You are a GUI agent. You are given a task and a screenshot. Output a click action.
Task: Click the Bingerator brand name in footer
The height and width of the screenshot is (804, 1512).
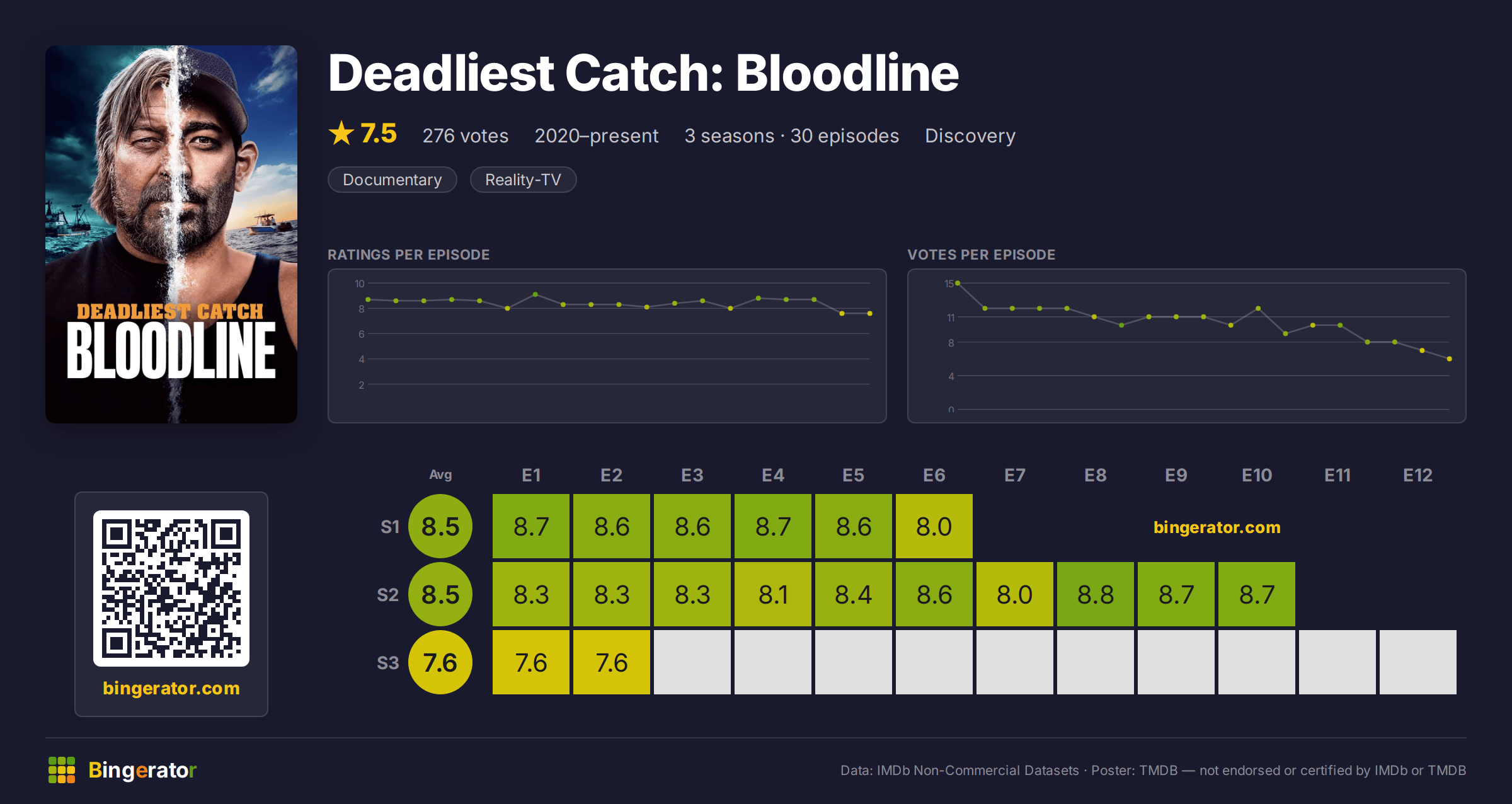pyautogui.click(x=142, y=770)
